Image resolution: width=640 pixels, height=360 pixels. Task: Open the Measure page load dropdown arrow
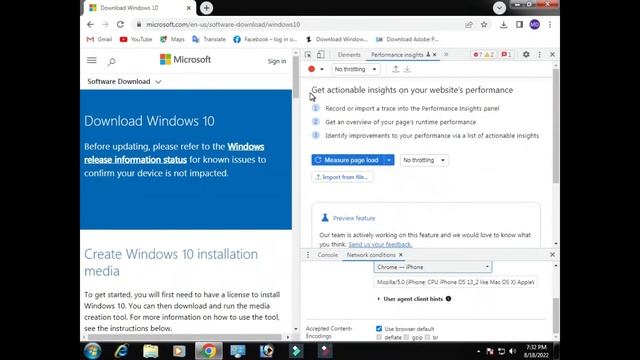click(389, 160)
